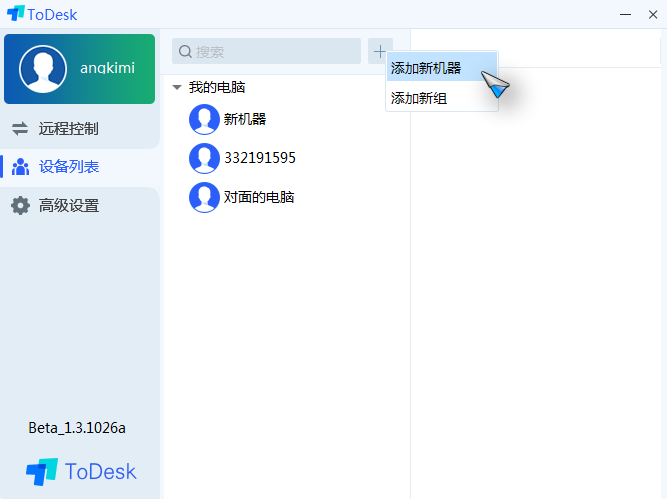
Task: Click the ToDesk logo at sidebar bottom
Action: click(x=81, y=471)
